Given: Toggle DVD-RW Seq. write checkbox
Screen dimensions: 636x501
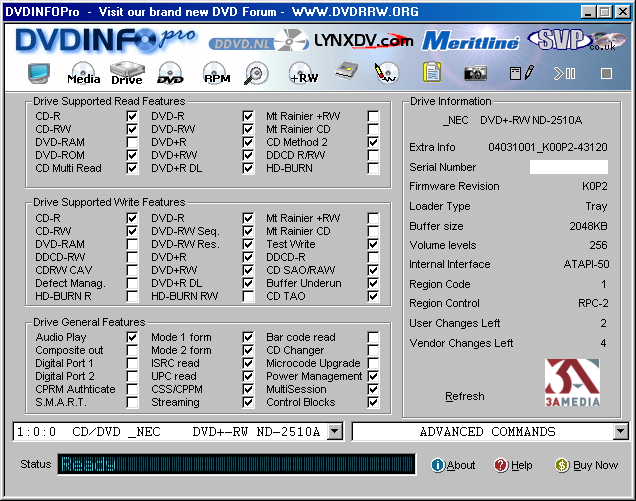Looking at the screenshot, I should point(248,231).
